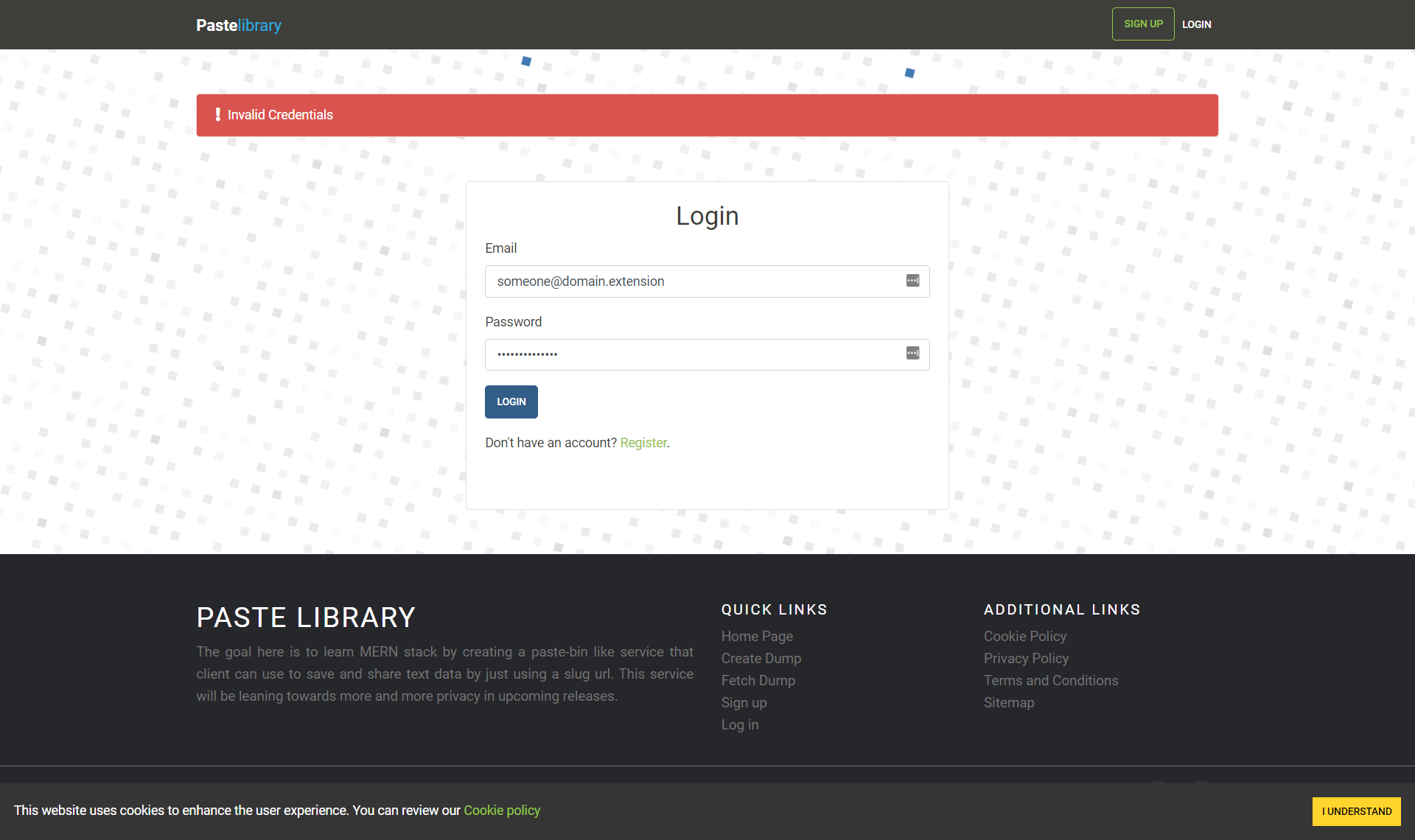Open Home Page footer link

coord(757,636)
